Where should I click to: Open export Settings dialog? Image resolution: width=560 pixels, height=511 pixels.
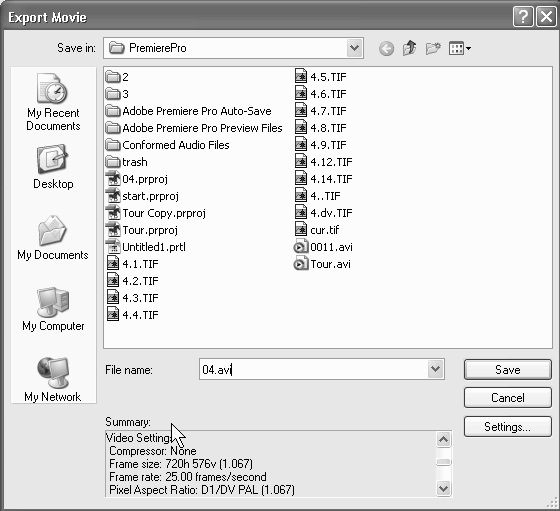click(508, 427)
